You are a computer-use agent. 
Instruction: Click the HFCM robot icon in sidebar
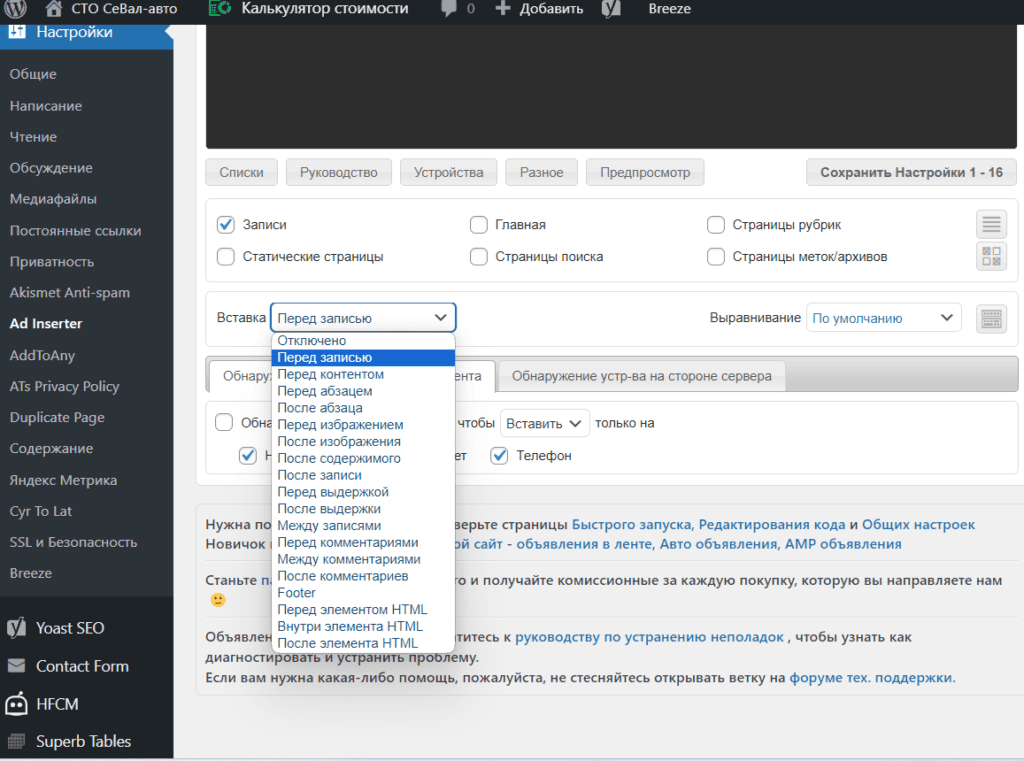pos(16,704)
